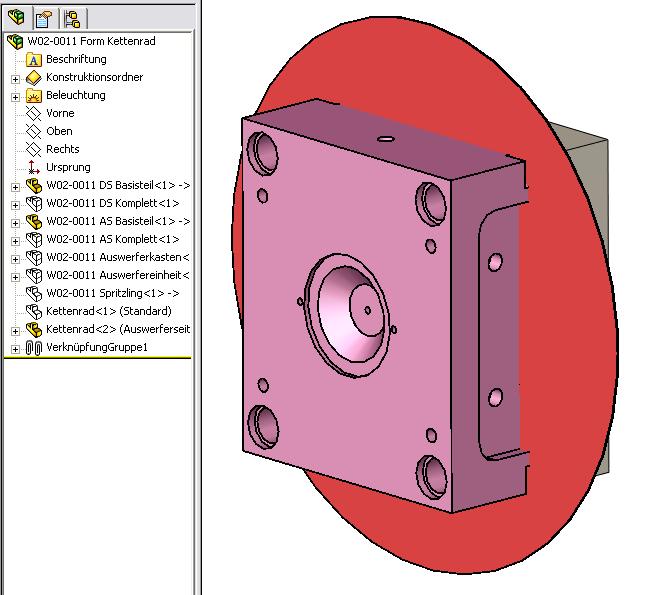Expand the W02-0011 Auswerferkasten node

(x=15, y=259)
